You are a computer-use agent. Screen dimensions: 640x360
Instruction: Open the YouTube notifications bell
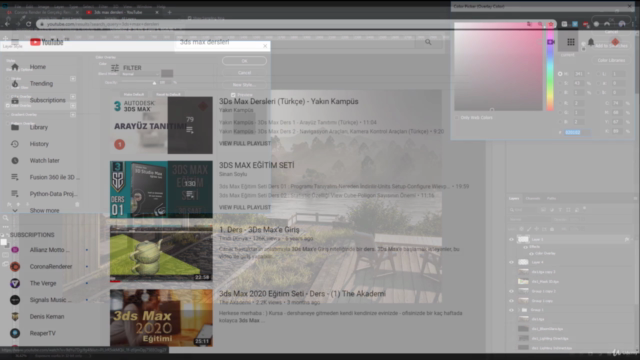coord(591,42)
